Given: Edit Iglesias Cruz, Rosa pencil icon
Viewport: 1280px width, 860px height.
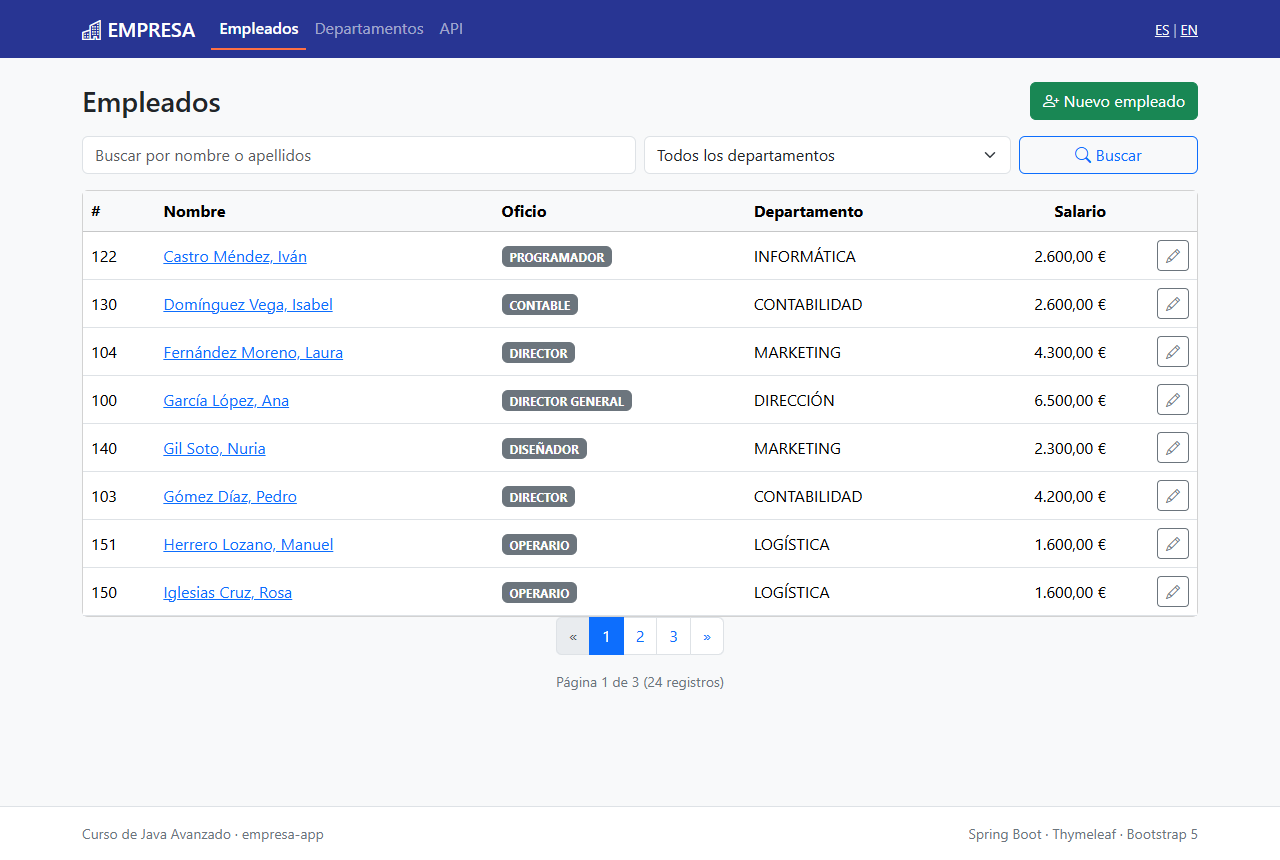Looking at the screenshot, I should click(x=1173, y=592).
